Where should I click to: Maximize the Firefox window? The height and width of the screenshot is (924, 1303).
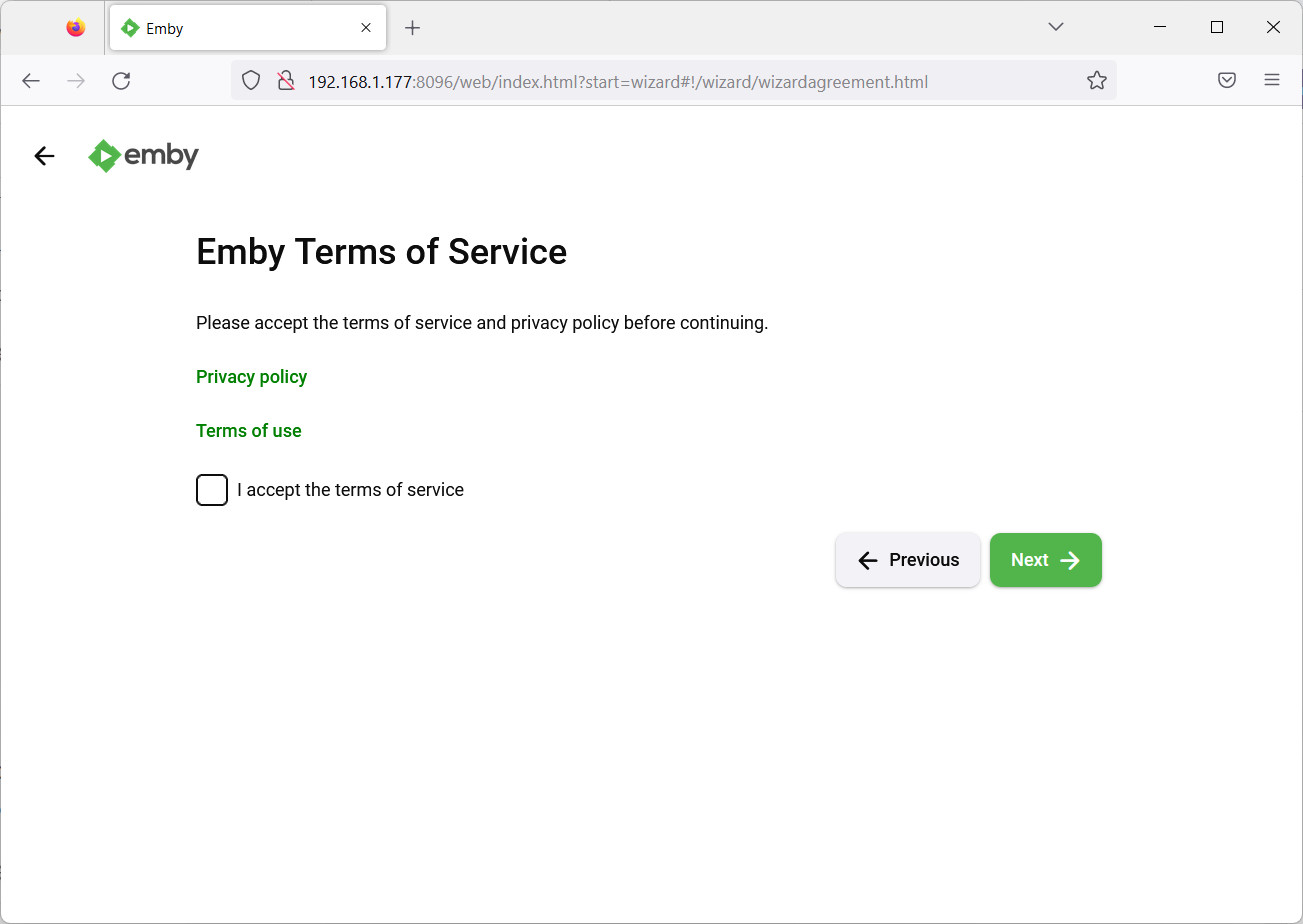1217,28
